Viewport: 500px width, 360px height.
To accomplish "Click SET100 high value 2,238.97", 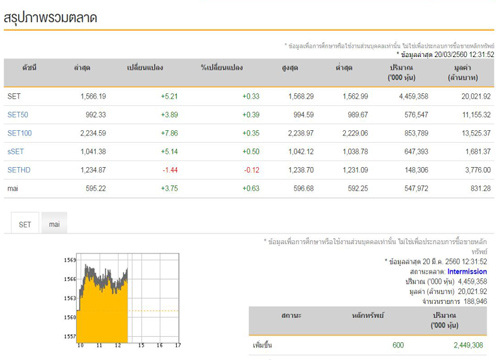I will click(x=301, y=133).
